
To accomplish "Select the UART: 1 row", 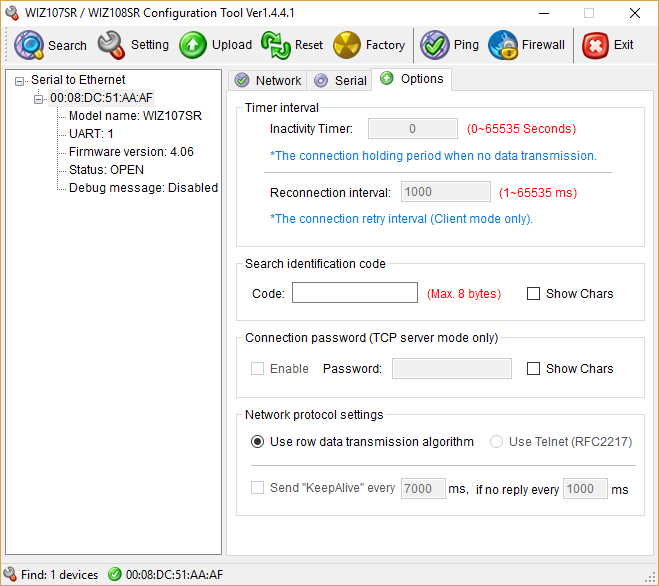I will pos(91,134).
